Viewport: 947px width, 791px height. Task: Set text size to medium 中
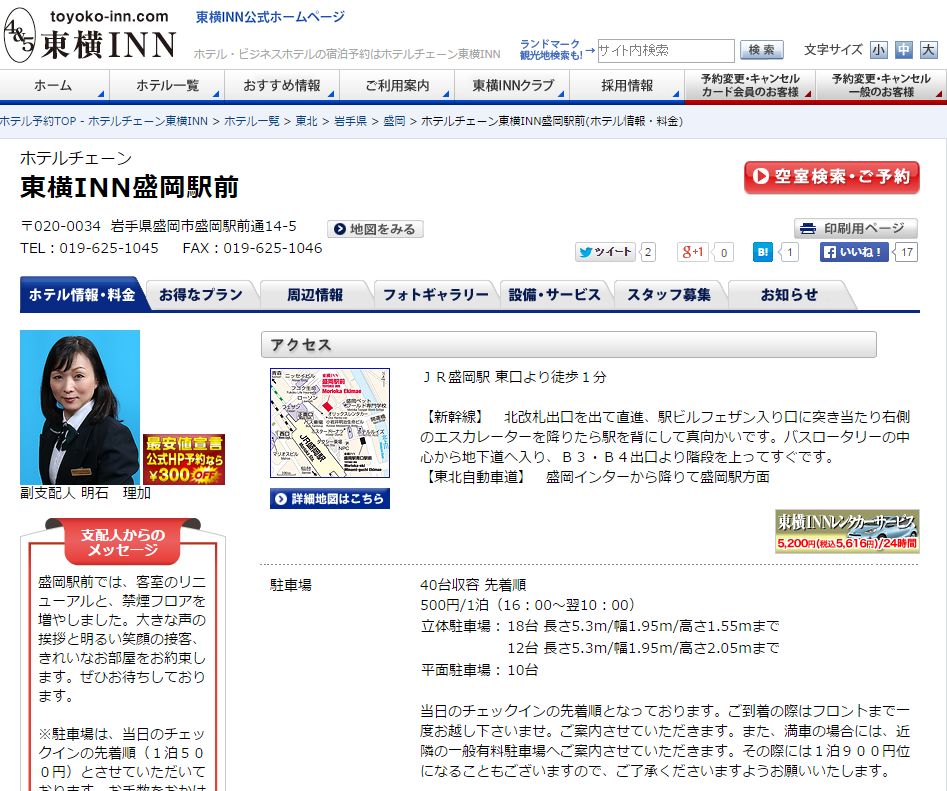[x=904, y=50]
